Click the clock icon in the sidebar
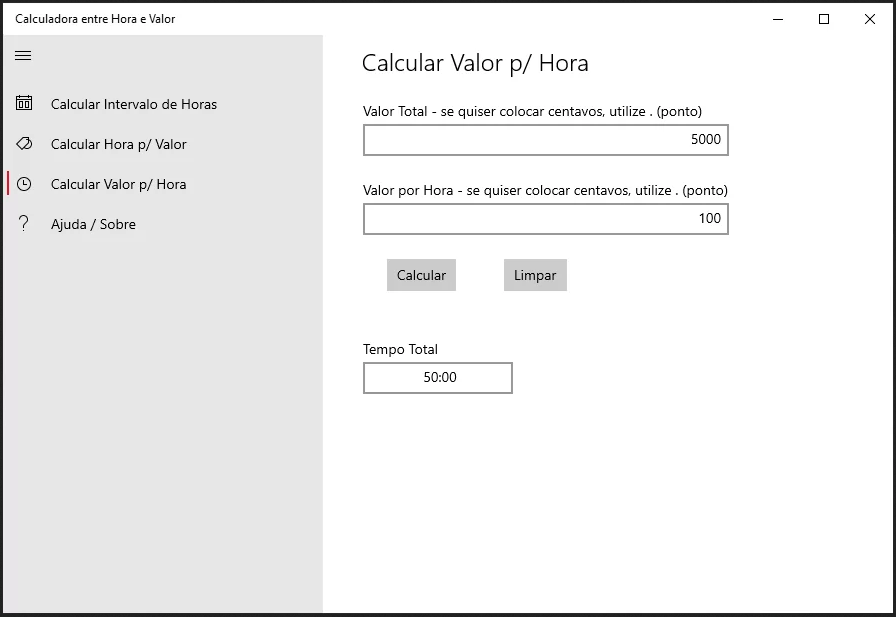This screenshot has height=617, width=896. pyautogui.click(x=24, y=184)
